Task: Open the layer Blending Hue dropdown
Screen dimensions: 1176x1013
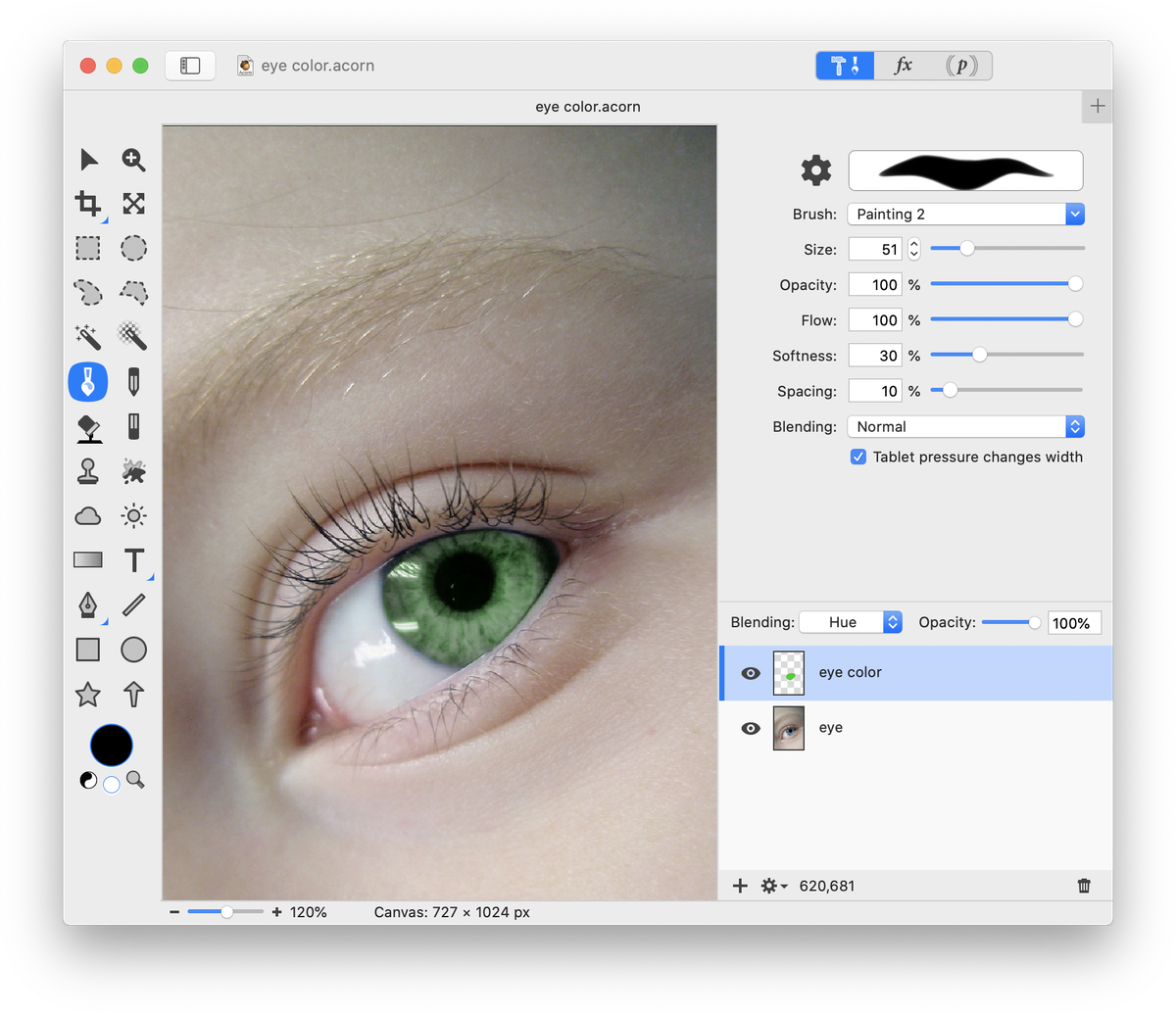Action: [x=851, y=622]
